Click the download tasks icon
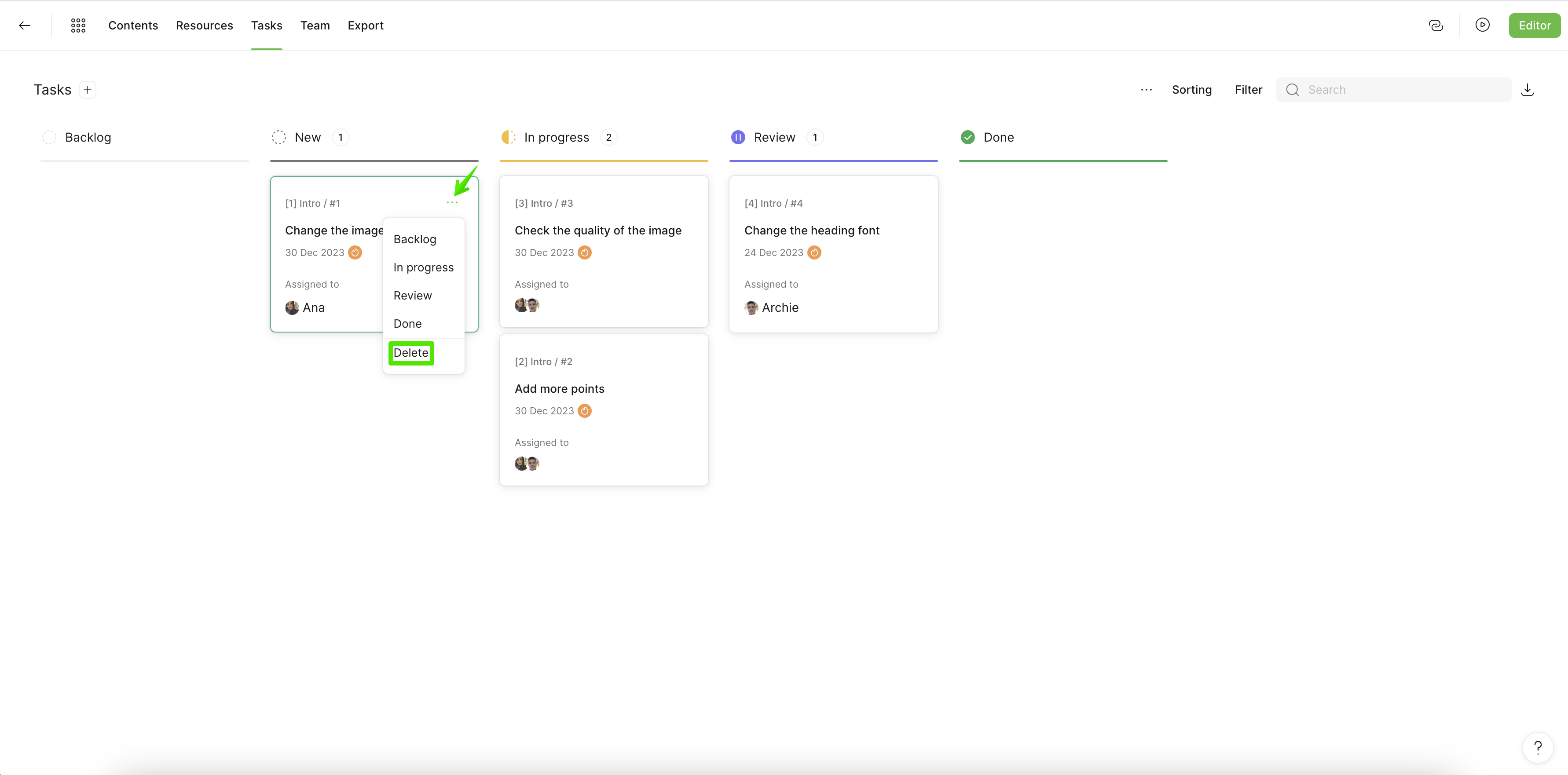This screenshot has width=1568, height=775. click(1527, 90)
